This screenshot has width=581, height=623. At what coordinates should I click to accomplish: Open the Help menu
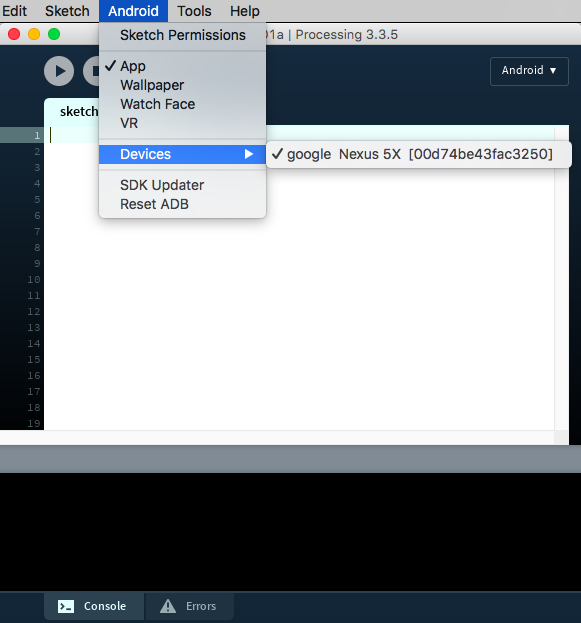[x=245, y=11]
